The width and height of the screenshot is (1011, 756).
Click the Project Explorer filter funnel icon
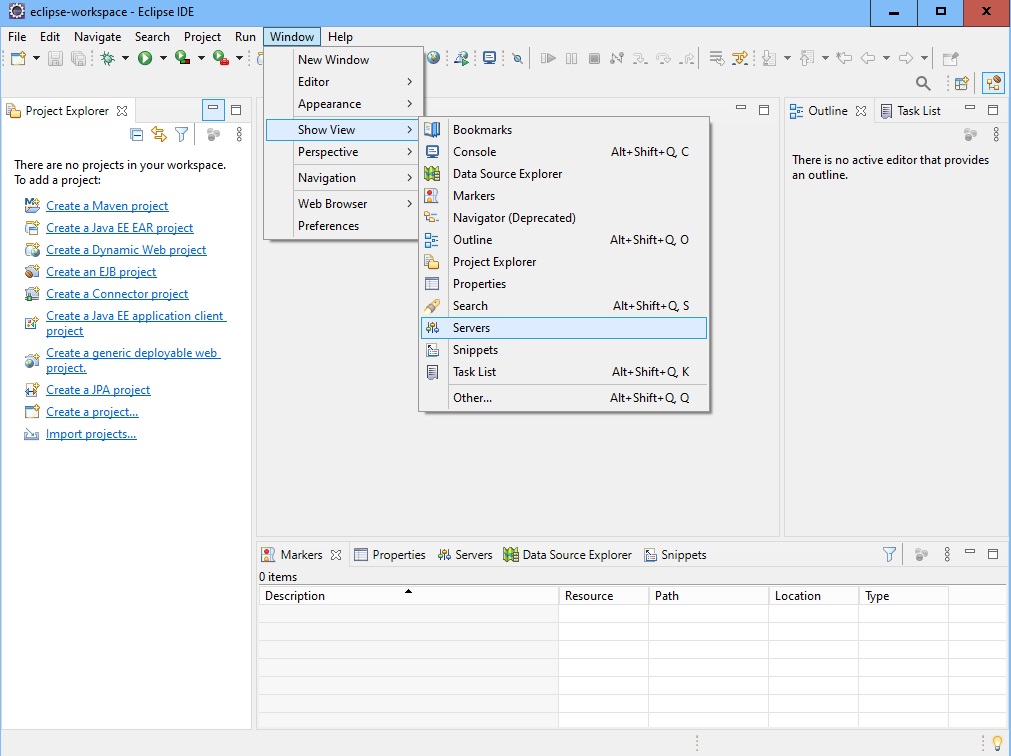pyautogui.click(x=182, y=134)
